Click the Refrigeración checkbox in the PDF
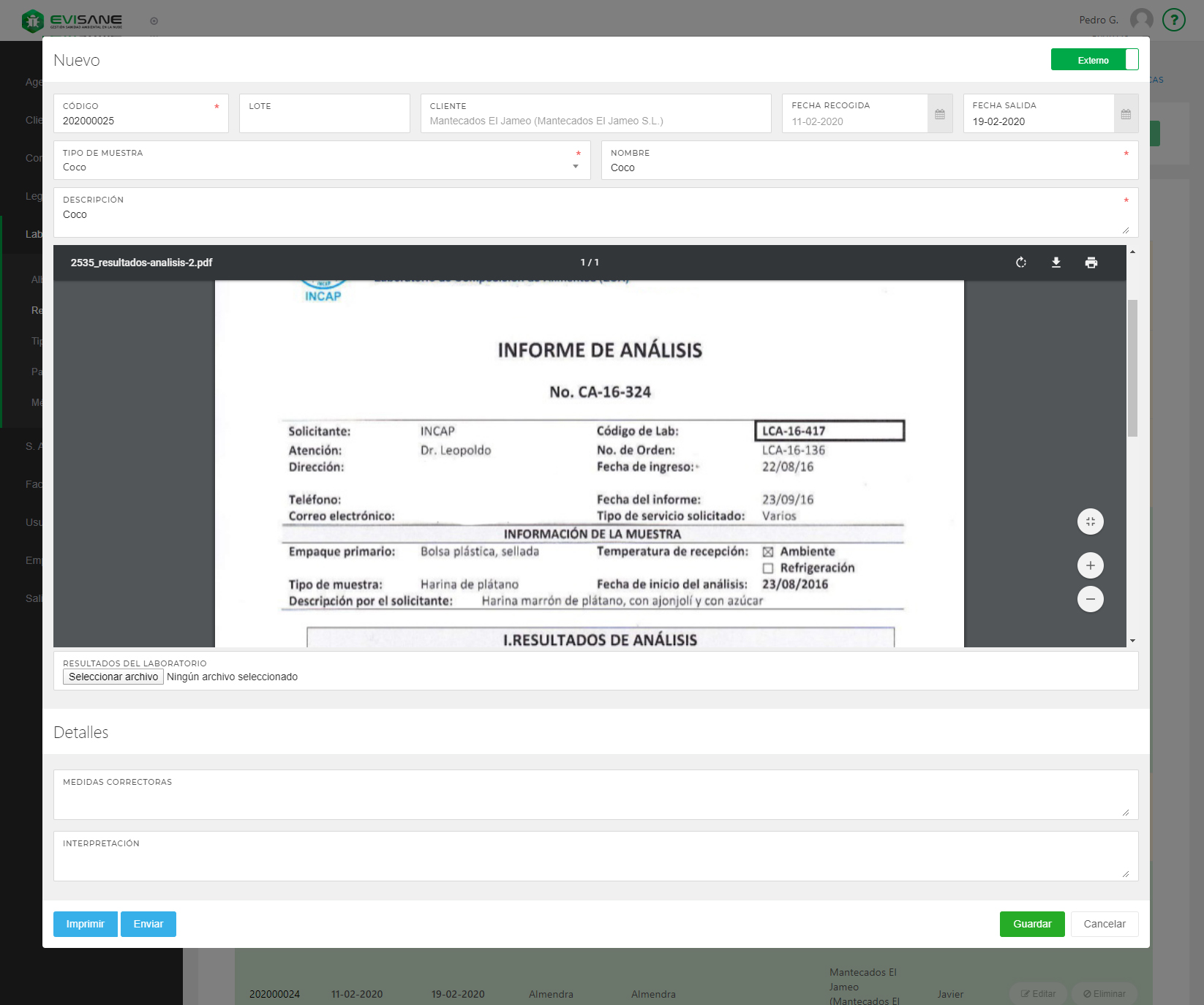The image size is (1204, 1005). tap(768, 568)
